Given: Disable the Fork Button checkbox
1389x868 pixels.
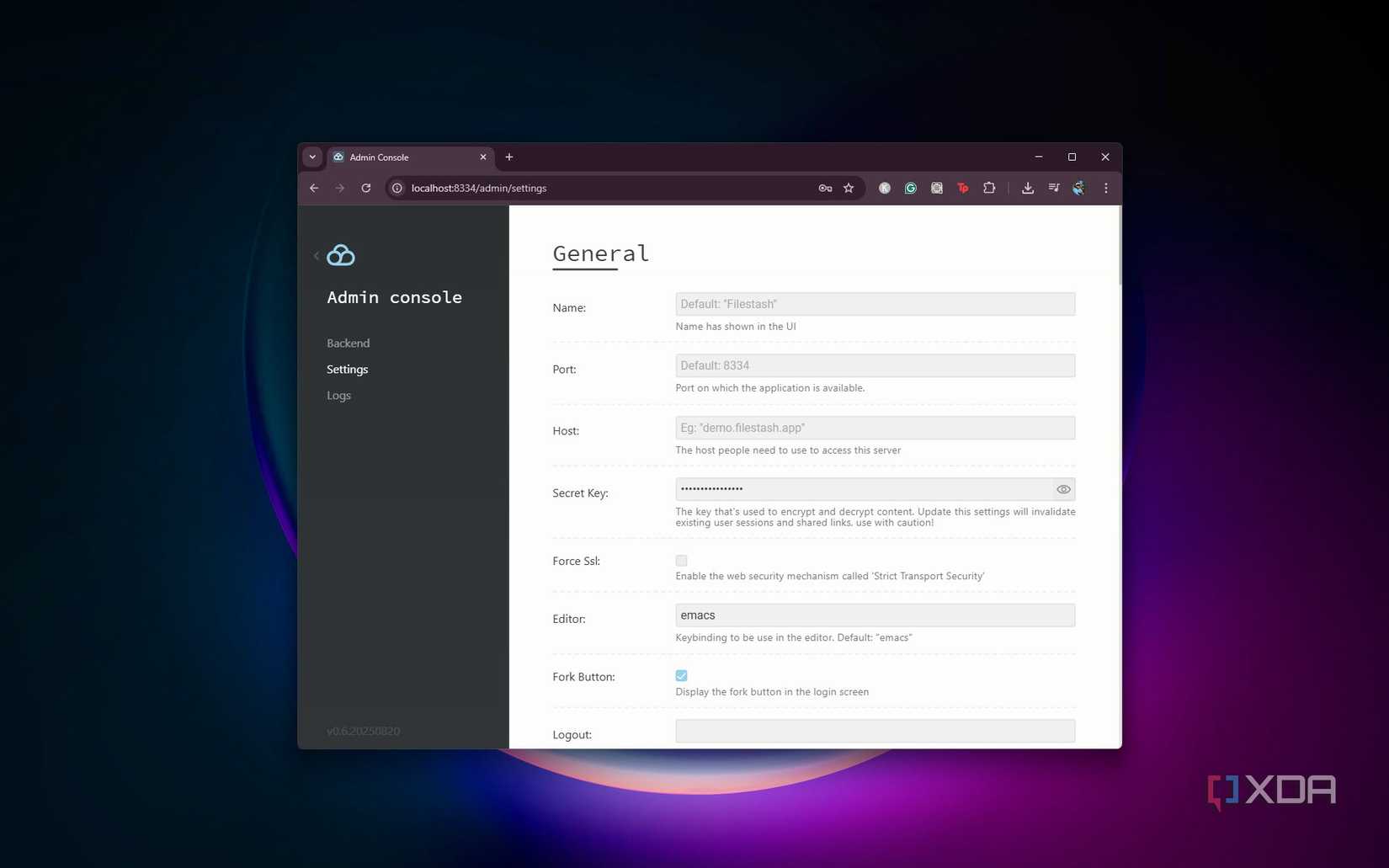Looking at the screenshot, I should 681,675.
